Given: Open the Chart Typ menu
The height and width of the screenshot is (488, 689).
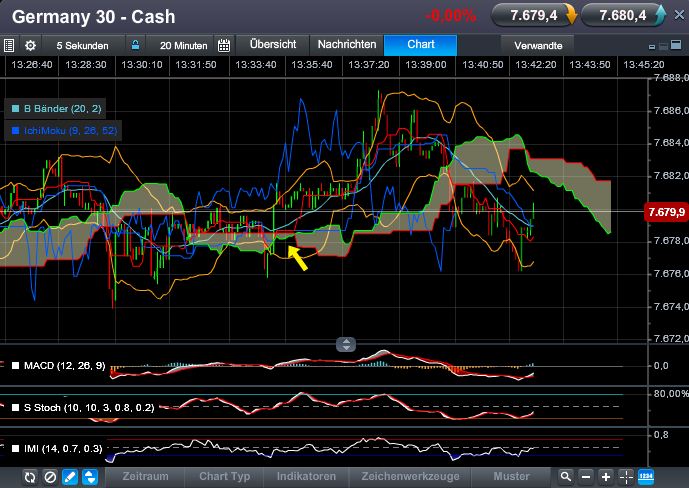Looking at the screenshot, I should point(225,477).
